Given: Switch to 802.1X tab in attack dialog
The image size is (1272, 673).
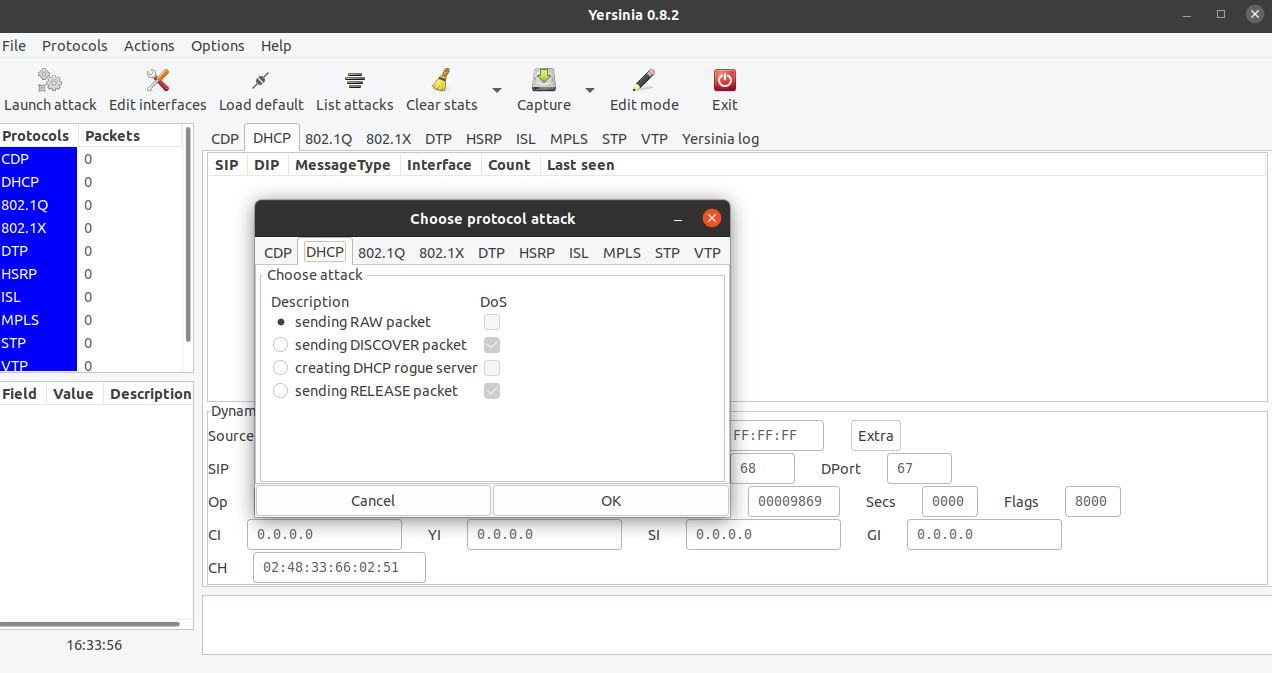Looking at the screenshot, I should click(x=442, y=253).
